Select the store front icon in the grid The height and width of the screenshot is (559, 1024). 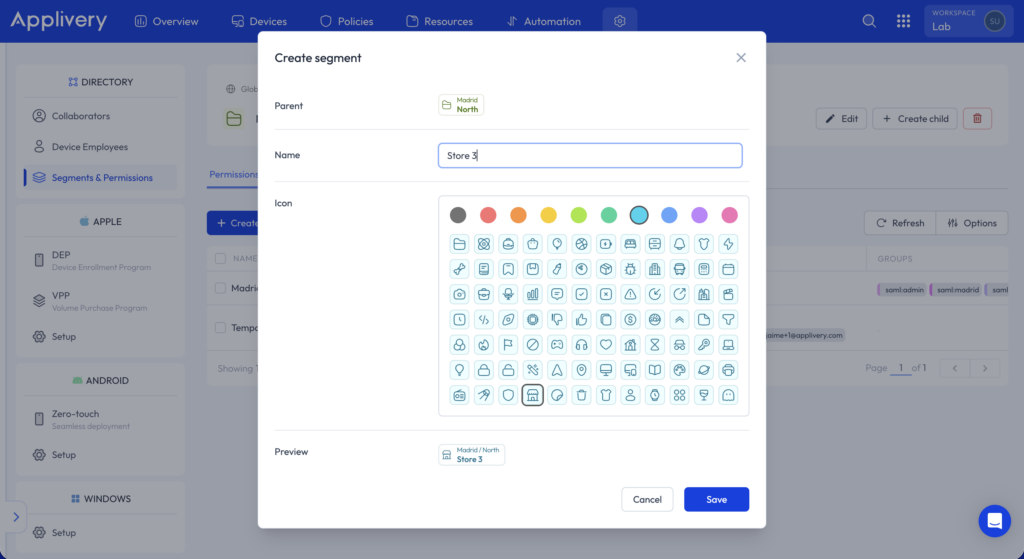pyautogui.click(x=532, y=395)
